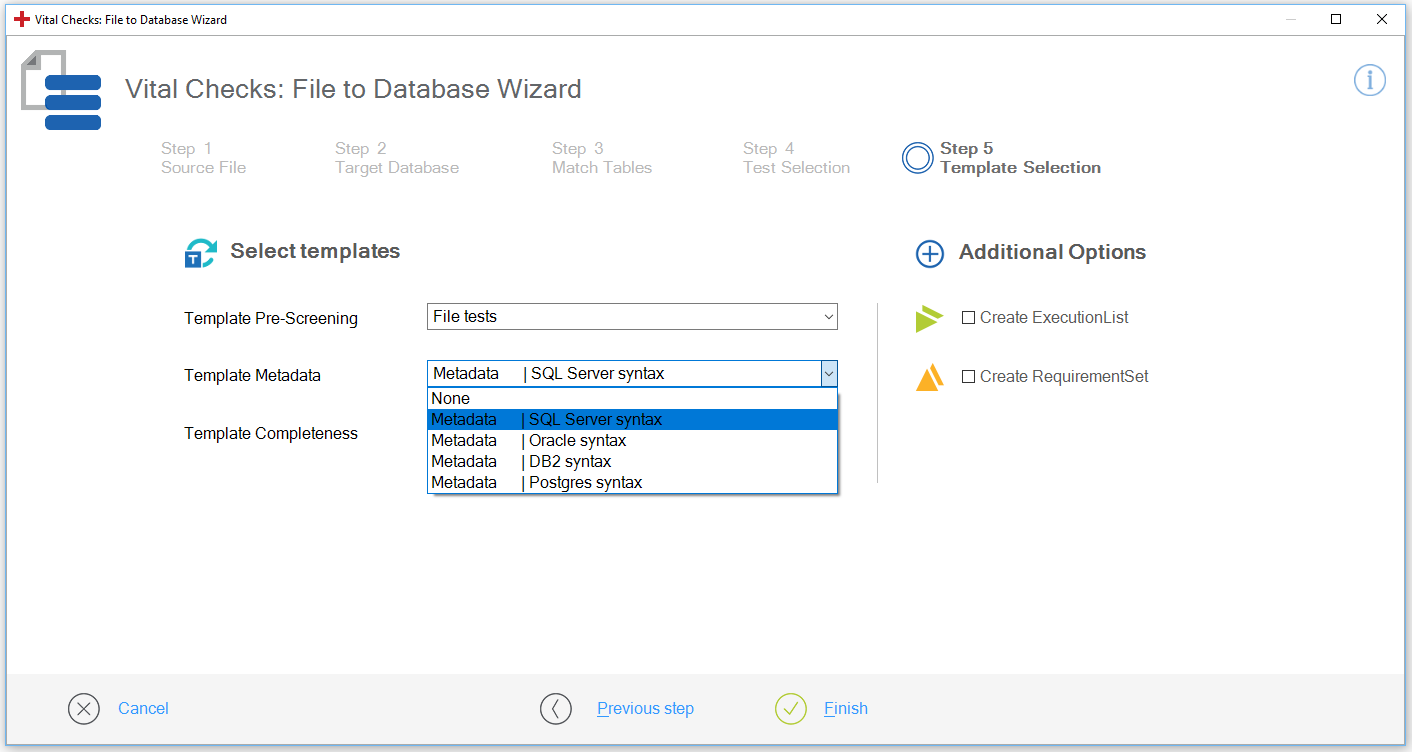This screenshot has width=1412, height=752.
Task: Collapse the Template Metadata dropdown arrow
Action: coord(828,374)
